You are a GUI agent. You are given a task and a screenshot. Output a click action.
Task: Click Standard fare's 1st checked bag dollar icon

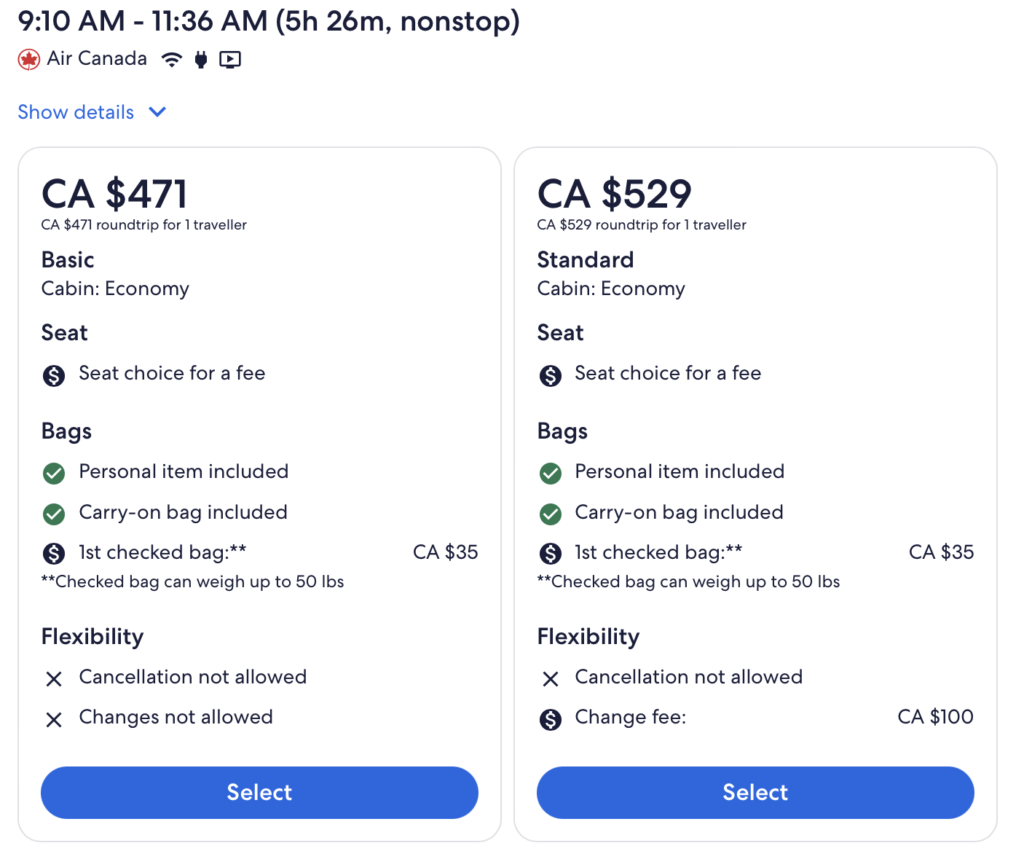pyautogui.click(x=550, y=554)
